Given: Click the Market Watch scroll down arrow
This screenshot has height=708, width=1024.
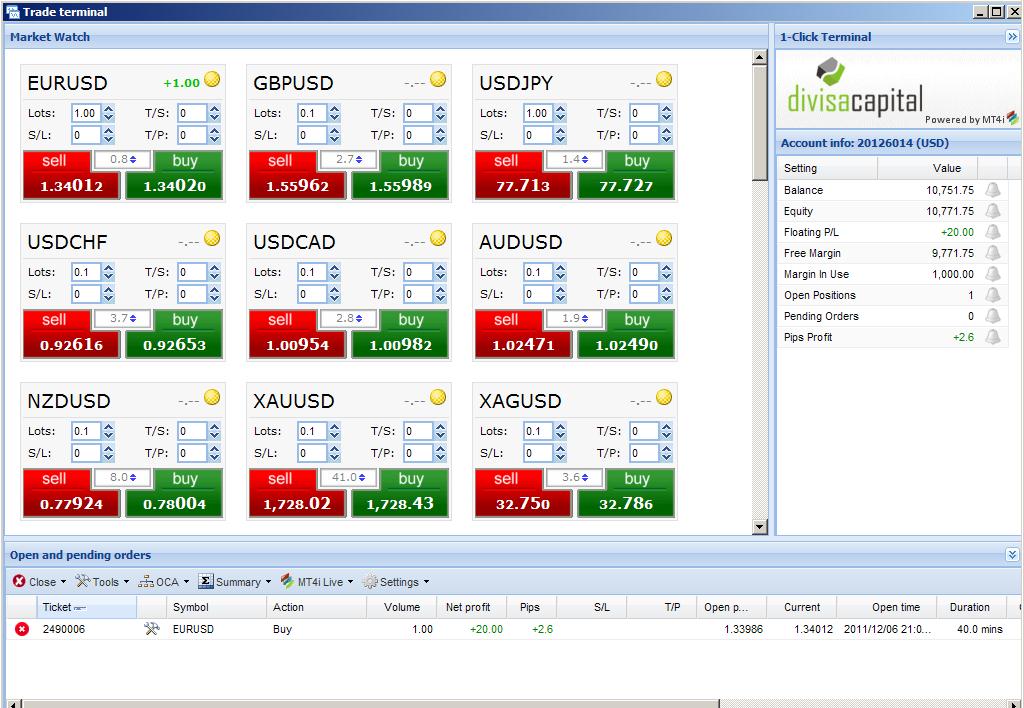Looking at the screenshot, I should (x=760, y=527).
